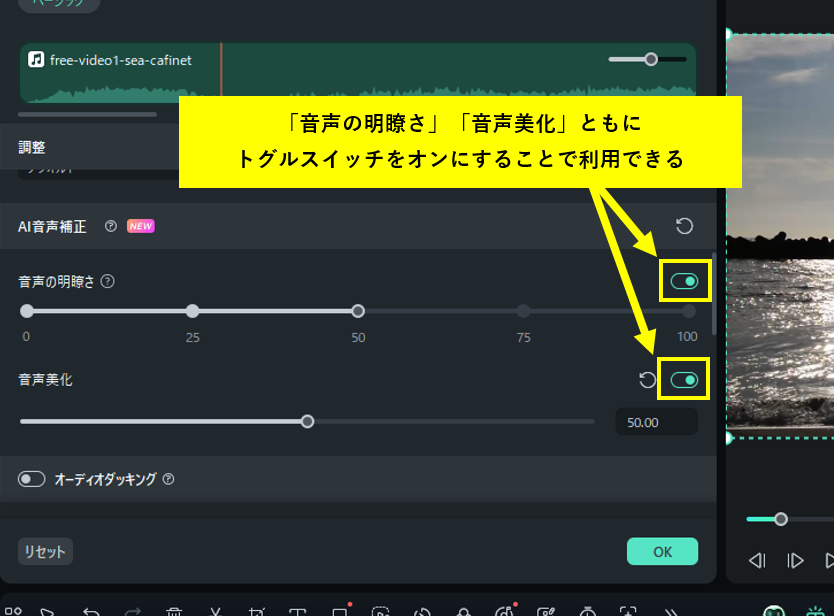Select the Delete (trash) tool
The width and height of the screenshot is (834, 616).
pyautogui.click(x=175, y=611)
